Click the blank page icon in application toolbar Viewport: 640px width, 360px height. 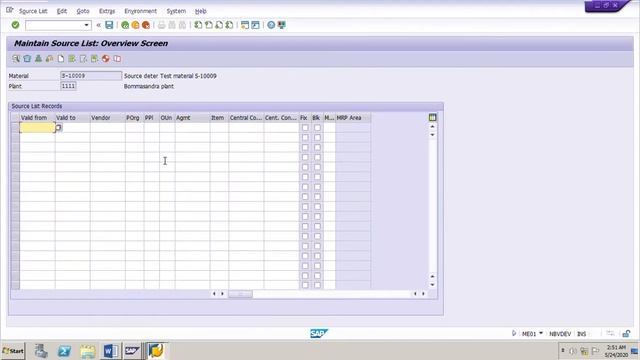pos(61,59)
